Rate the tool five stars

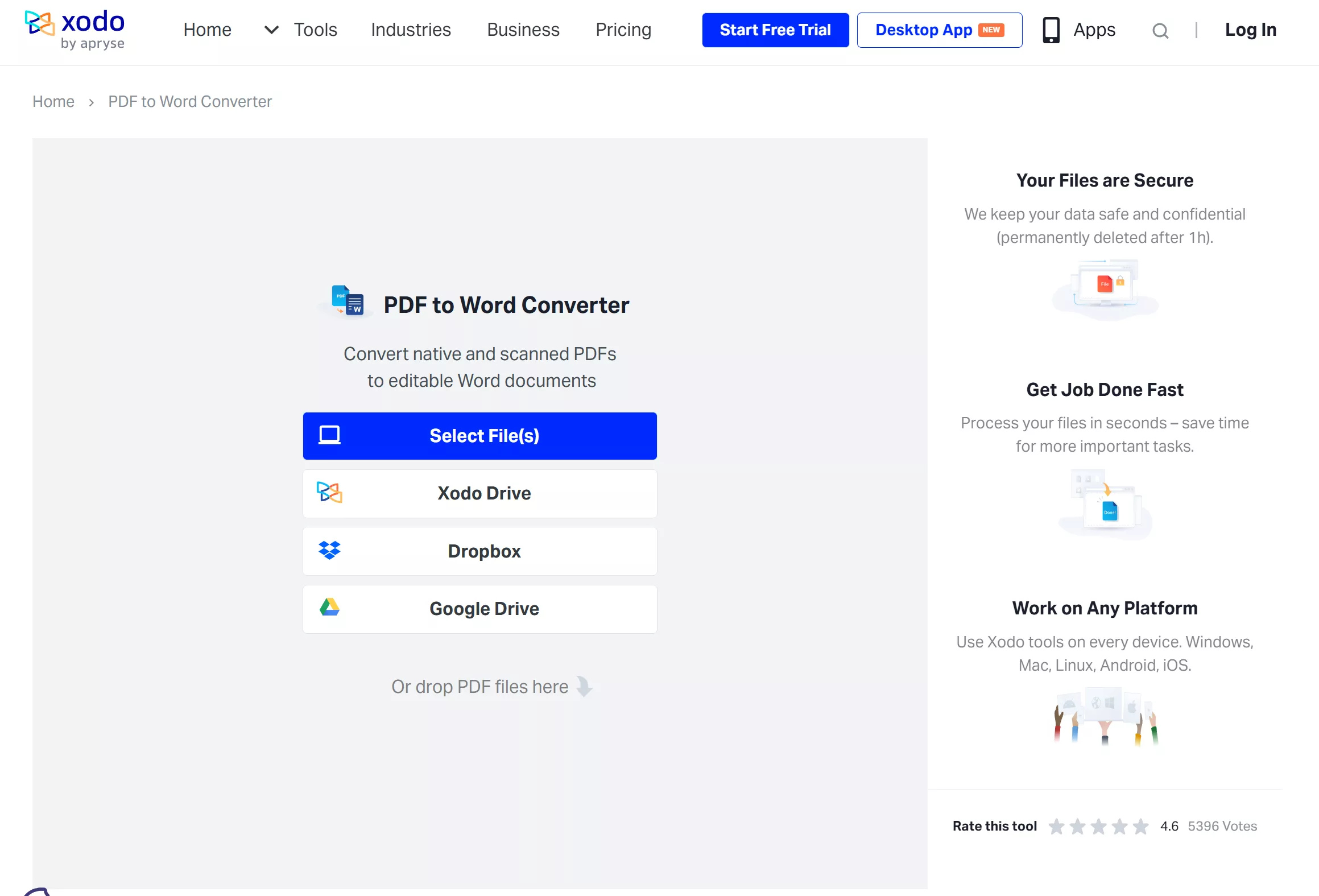[x=1140, y=826]
